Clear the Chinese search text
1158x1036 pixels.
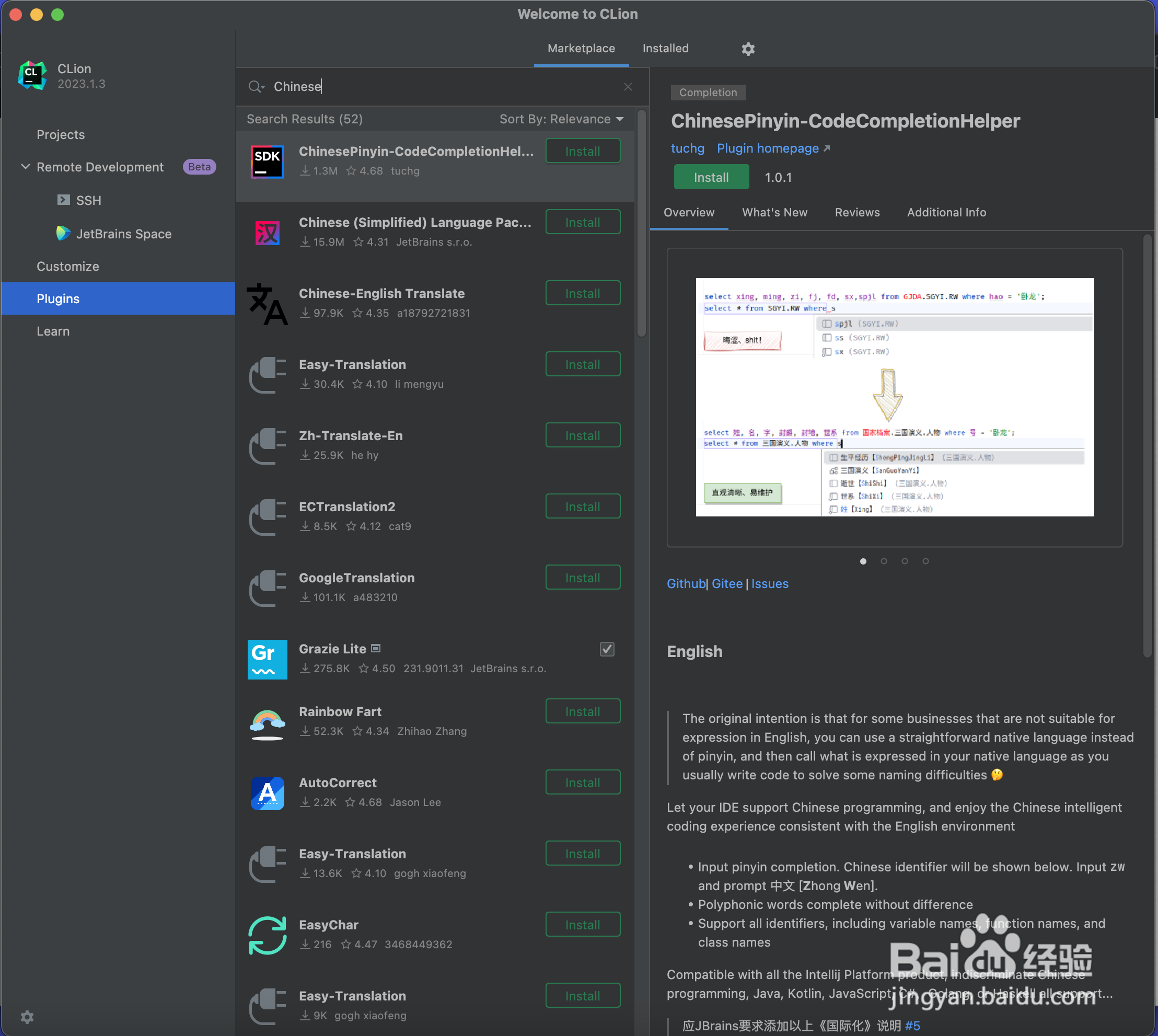(628, 87)
